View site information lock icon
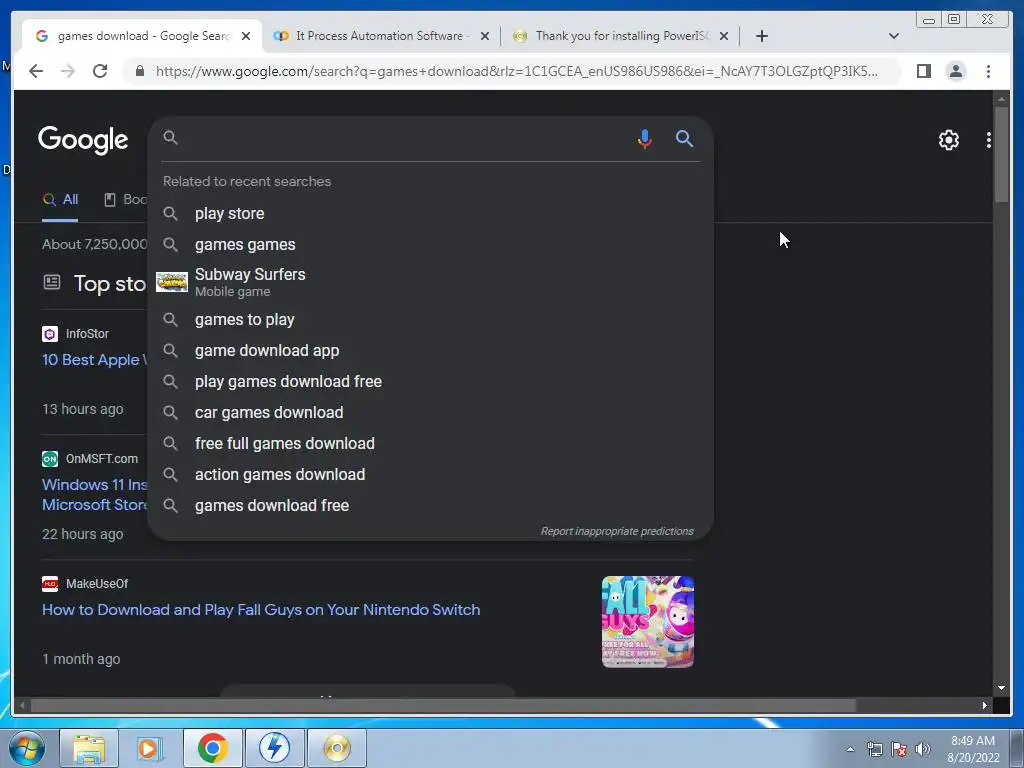The height and width of the screenshot is (768, 1024). pos(139,71)
